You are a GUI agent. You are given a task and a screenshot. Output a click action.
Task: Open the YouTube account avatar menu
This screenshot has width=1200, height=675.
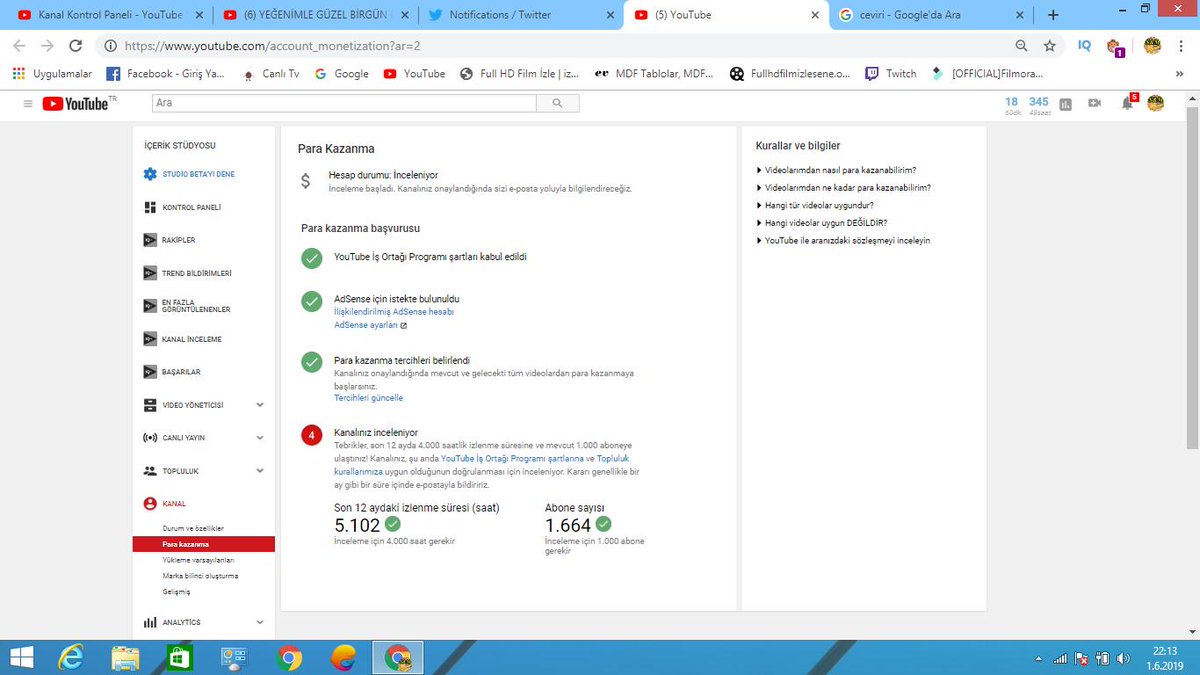1156,103
